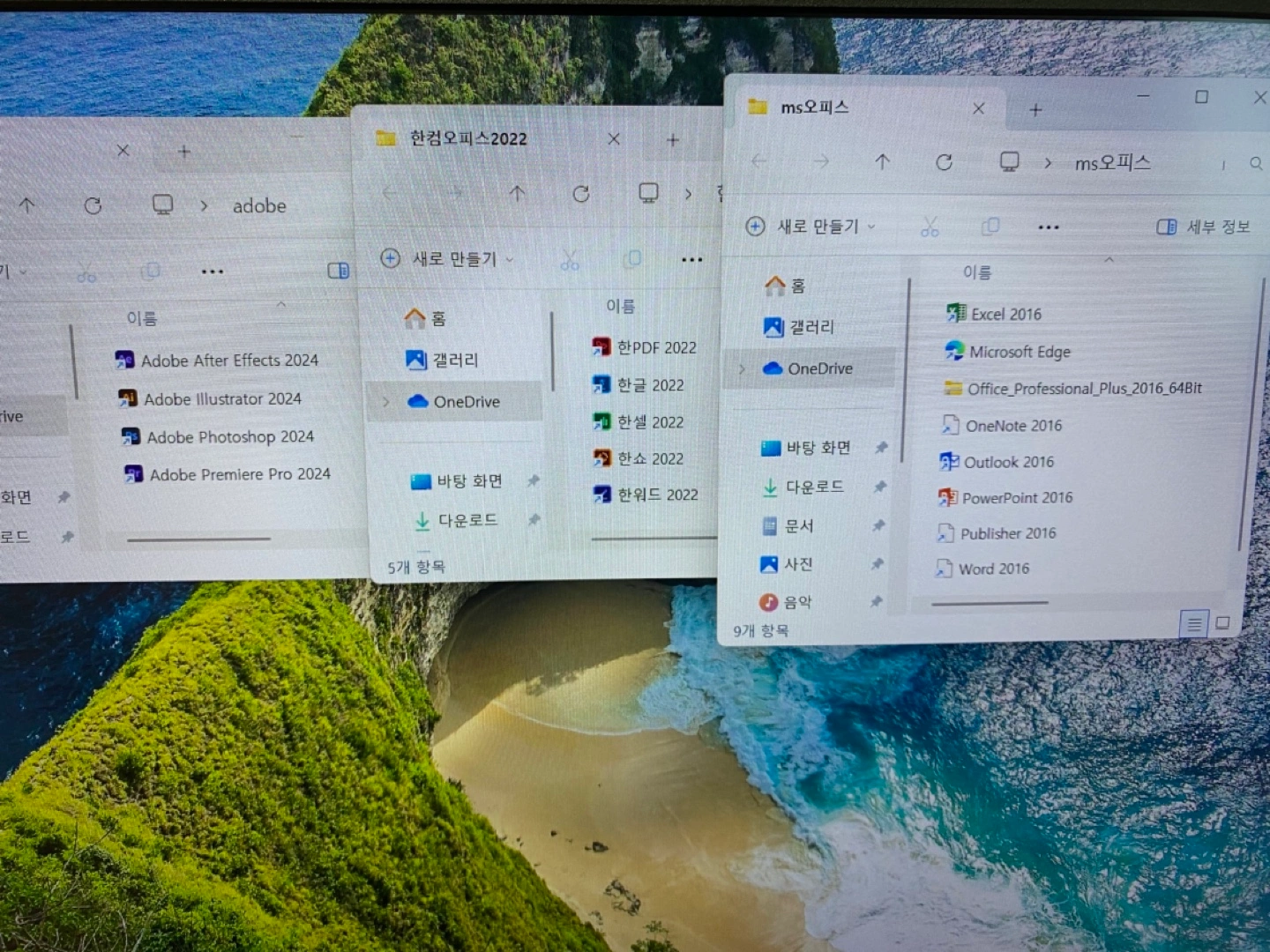Screen dimensions: 1270x952
Task: Open 바탕 화면 in ms오피스 sidebar
Action: click(x=805, y=448)
